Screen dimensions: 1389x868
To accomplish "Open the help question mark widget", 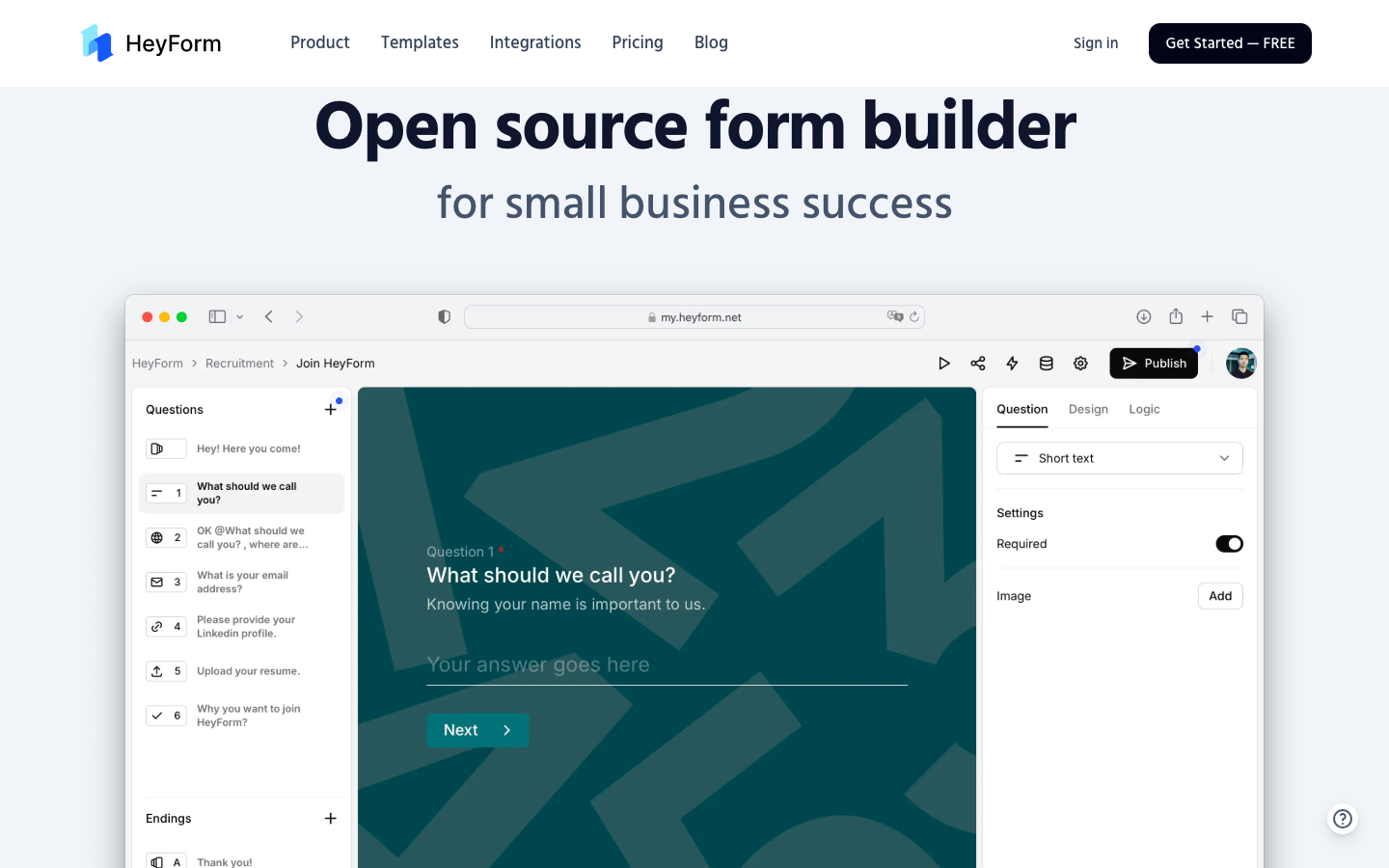I will [1342, 819].
